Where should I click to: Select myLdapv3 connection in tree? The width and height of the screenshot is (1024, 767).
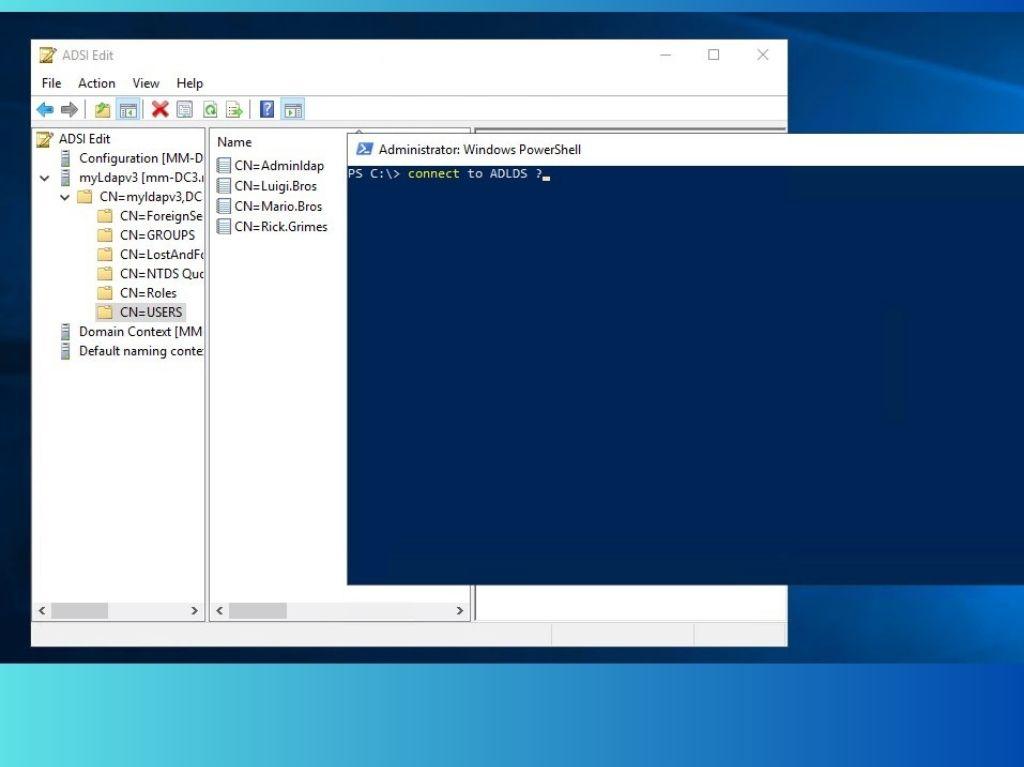141,178
